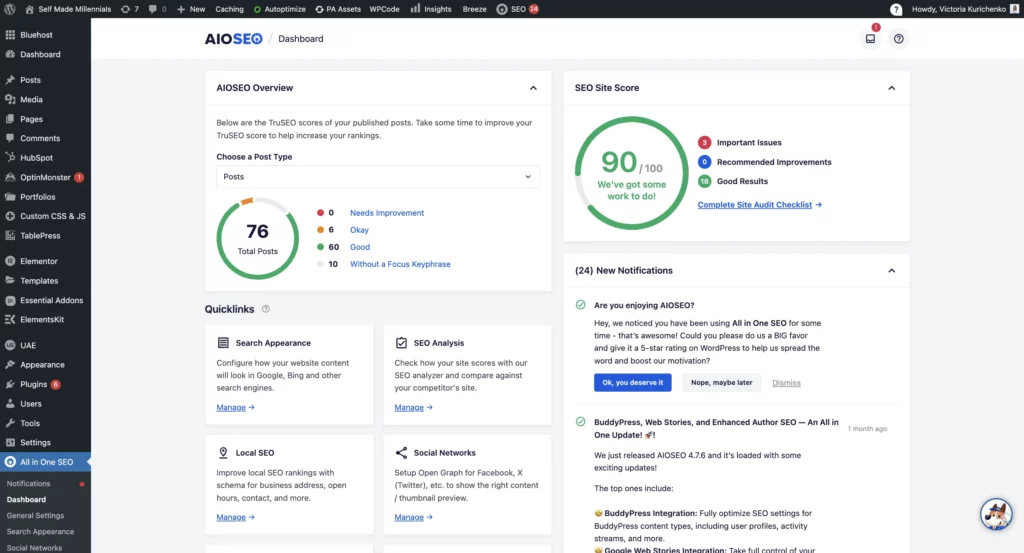Open the Caching admin bar menu
The width and height of the screenshot is (1024, 553).
pos(229,9)
